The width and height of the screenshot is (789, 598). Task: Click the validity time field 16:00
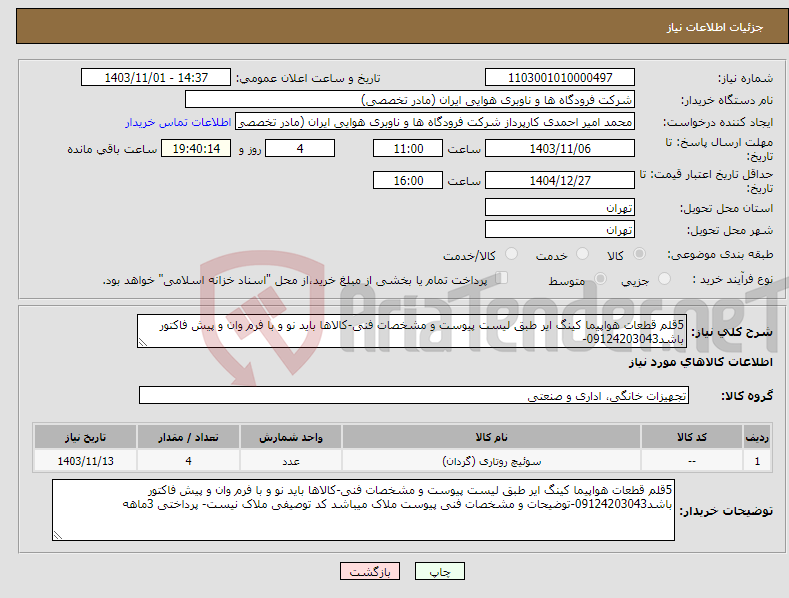tap(408, 180)
